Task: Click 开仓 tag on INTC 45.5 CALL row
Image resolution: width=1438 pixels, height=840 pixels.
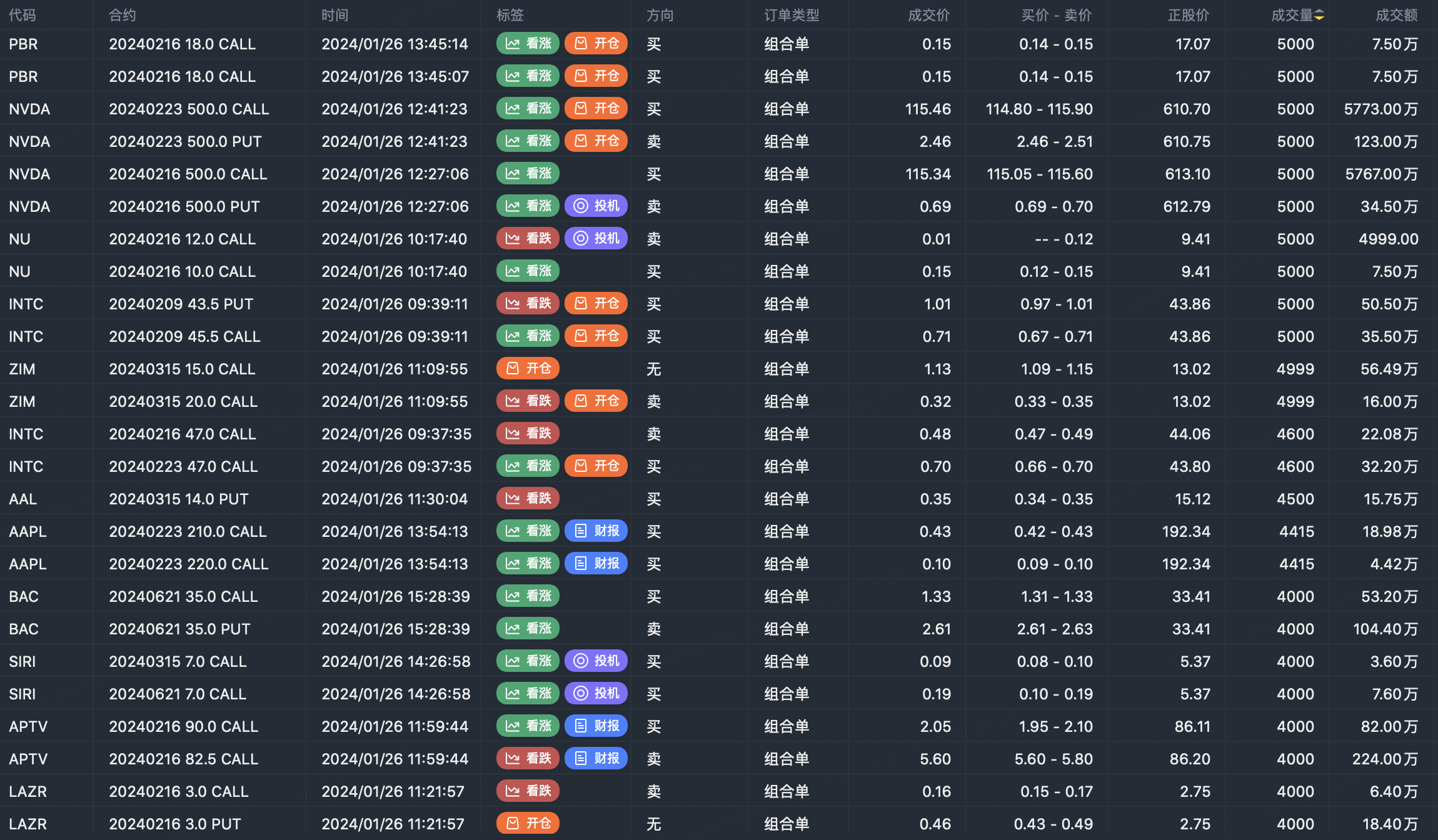Action: (596, 336)
